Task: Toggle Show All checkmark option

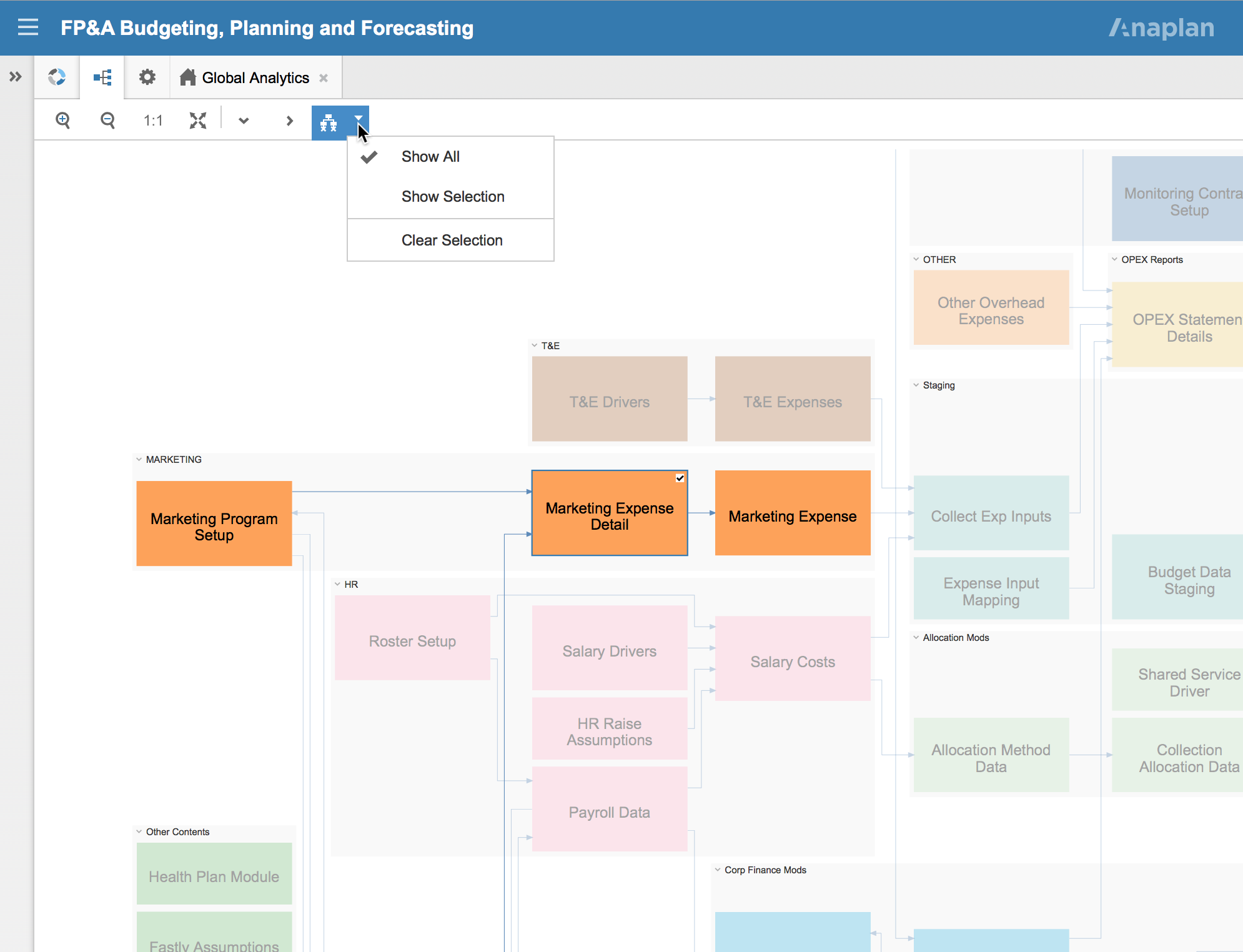Action: [x=431, y=156]
